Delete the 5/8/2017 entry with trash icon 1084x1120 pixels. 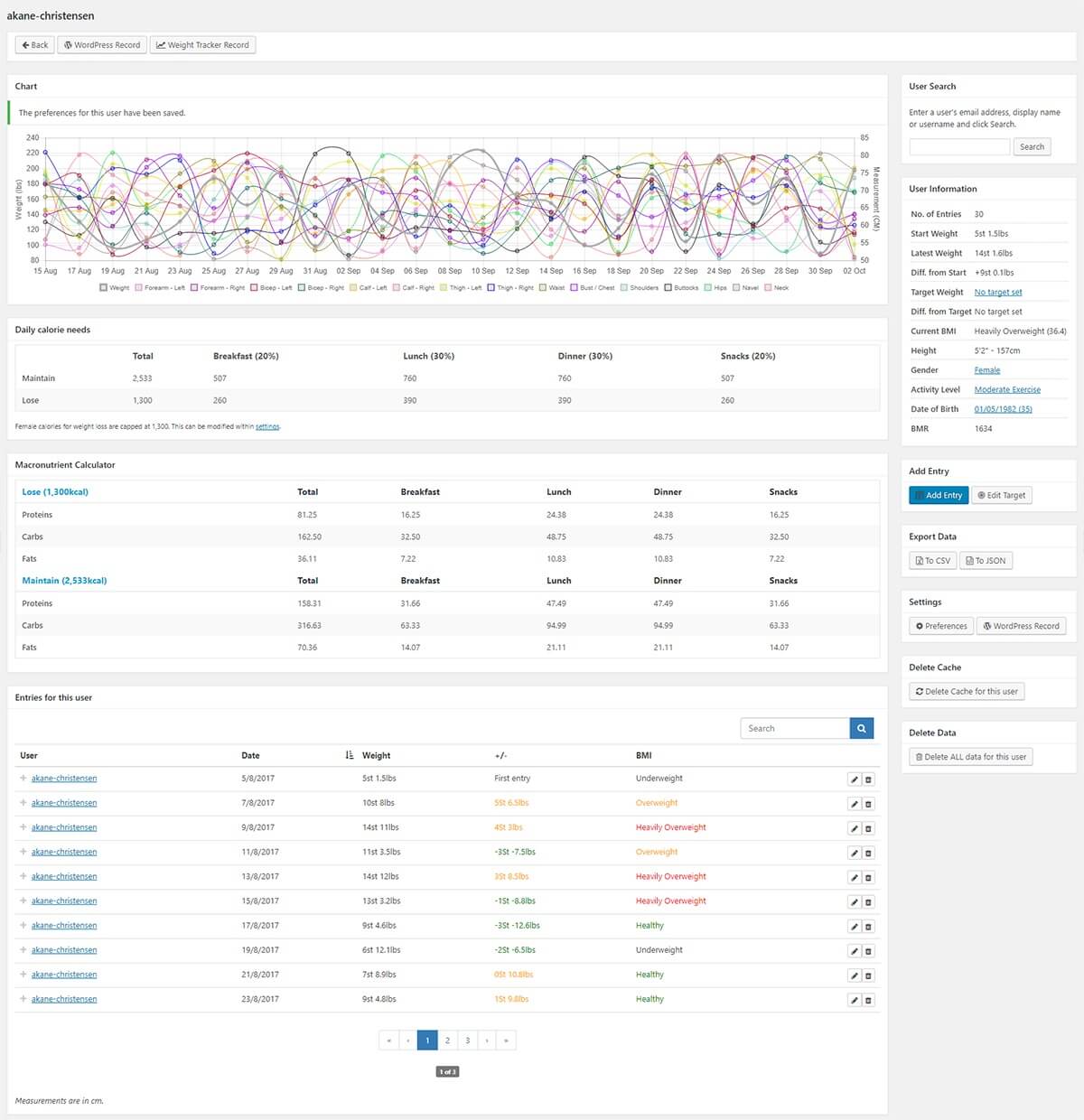point(868,779)
